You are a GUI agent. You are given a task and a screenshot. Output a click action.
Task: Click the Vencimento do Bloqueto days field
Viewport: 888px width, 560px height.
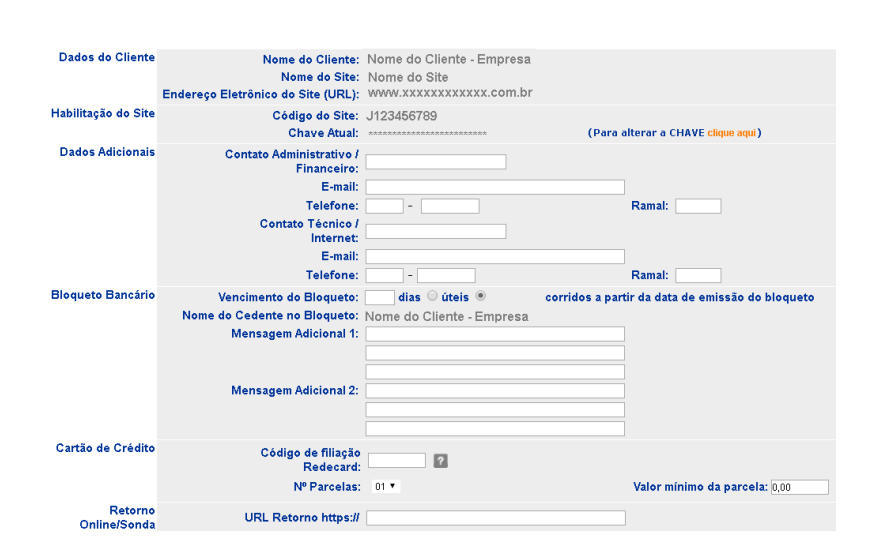[x=380, y=297]
